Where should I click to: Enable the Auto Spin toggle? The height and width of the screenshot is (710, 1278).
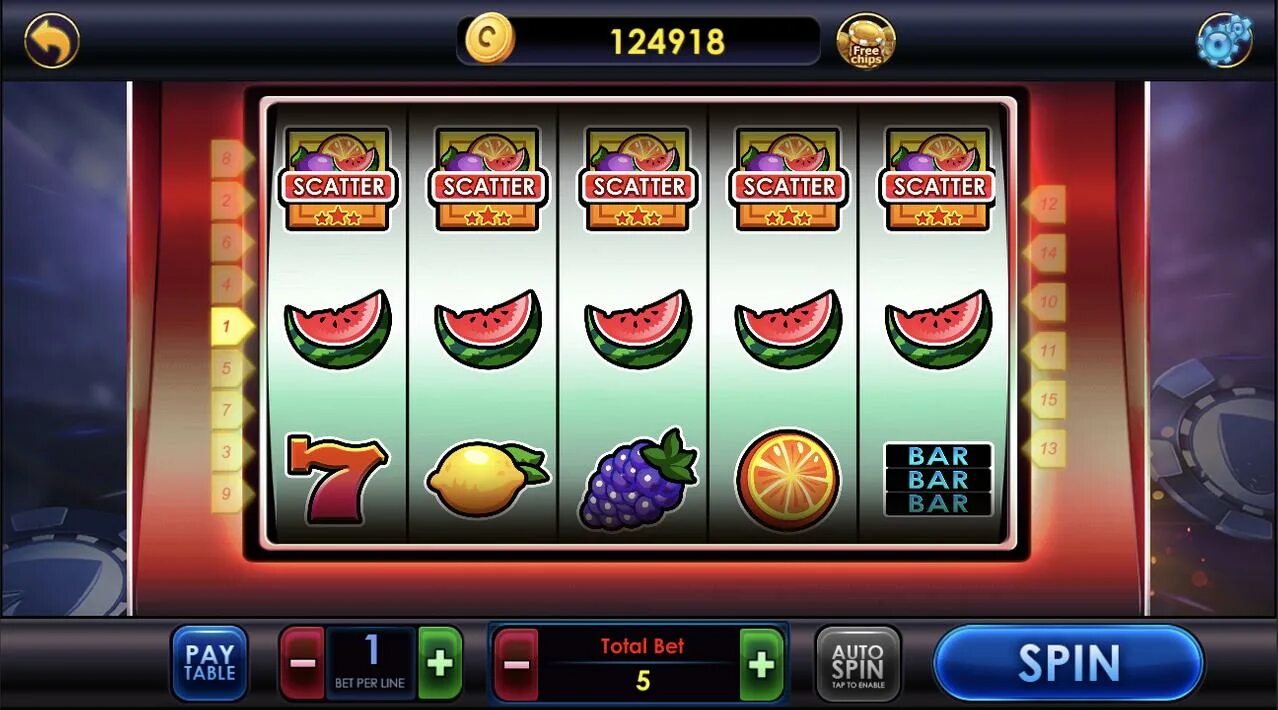(x=858, y=664)
